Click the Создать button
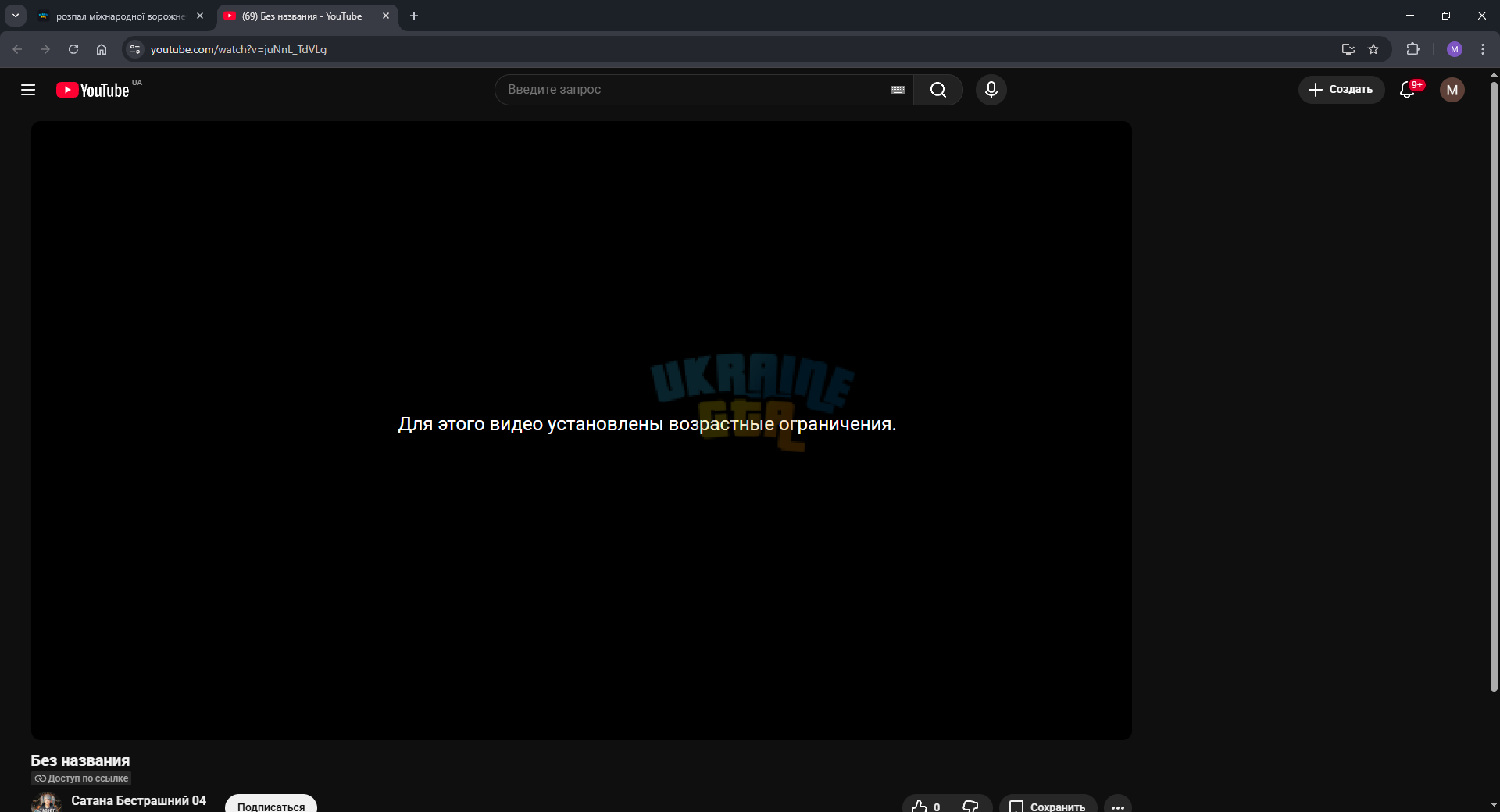Image resolution: width=1500 pixels, height=812 pixels. 1341,90
